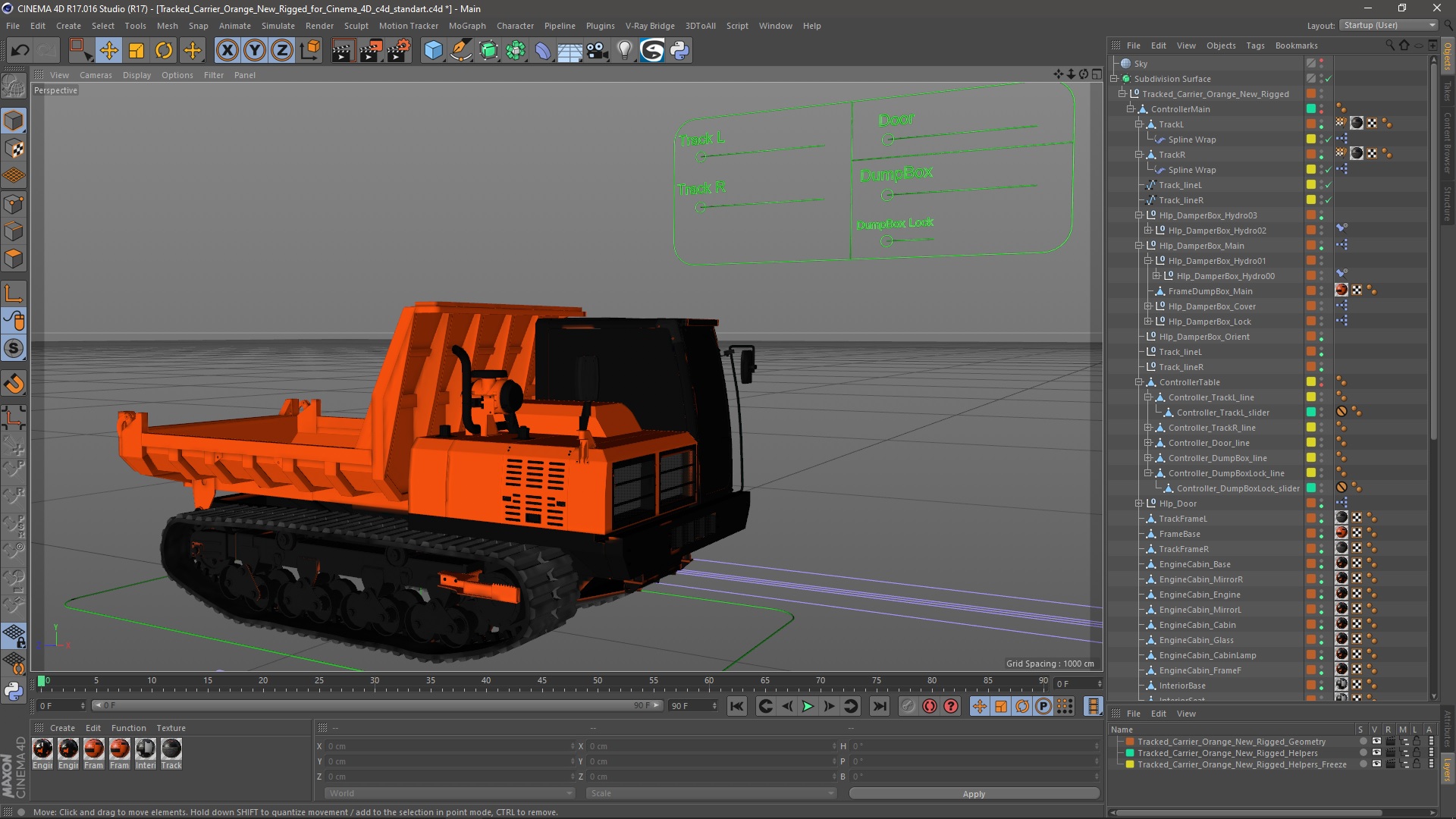This screenshot has width=1456, height=819.
Task: Go to end of animation
Action: point(879,707)
